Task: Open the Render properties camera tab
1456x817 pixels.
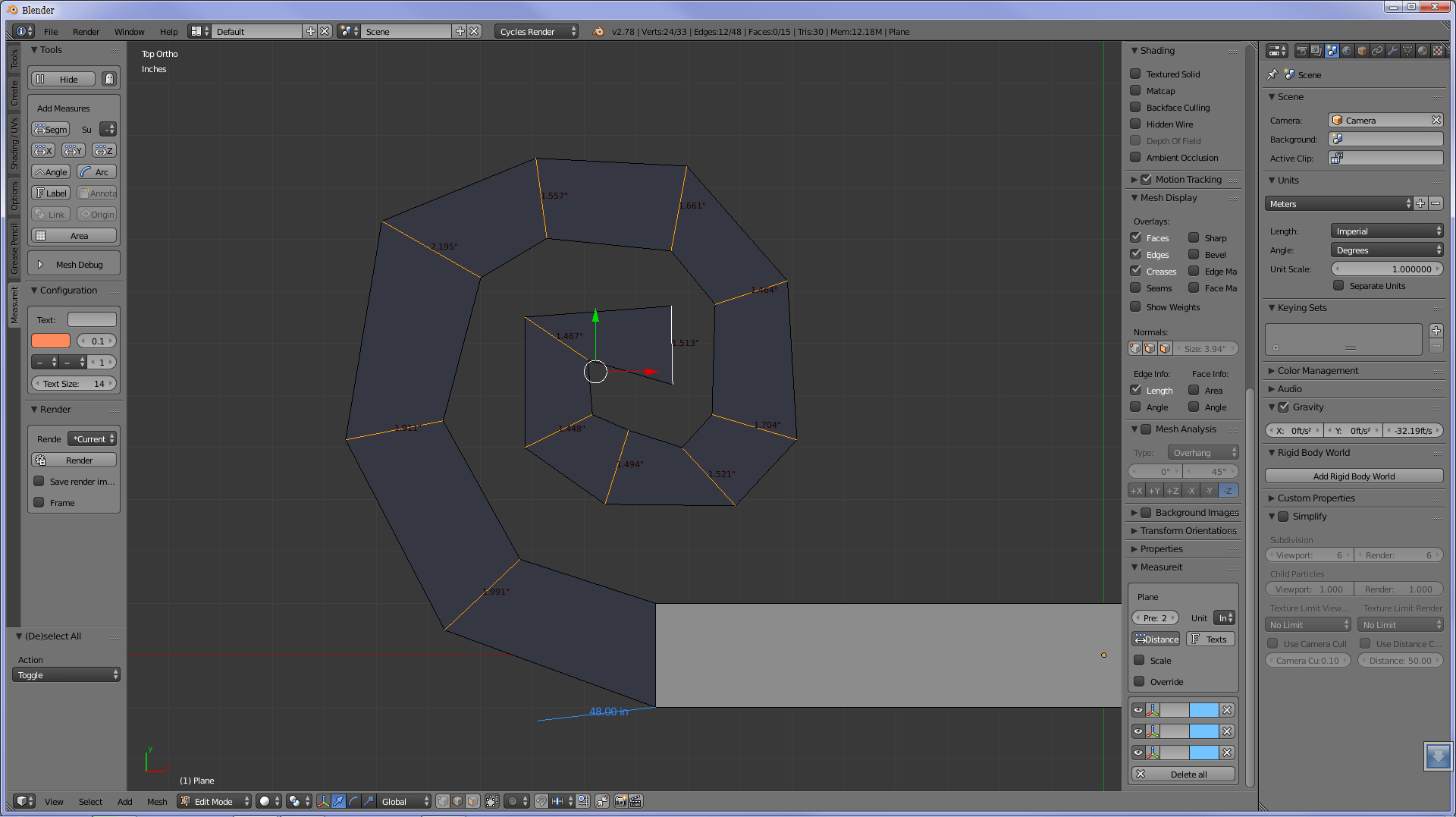Action: 1300,50
